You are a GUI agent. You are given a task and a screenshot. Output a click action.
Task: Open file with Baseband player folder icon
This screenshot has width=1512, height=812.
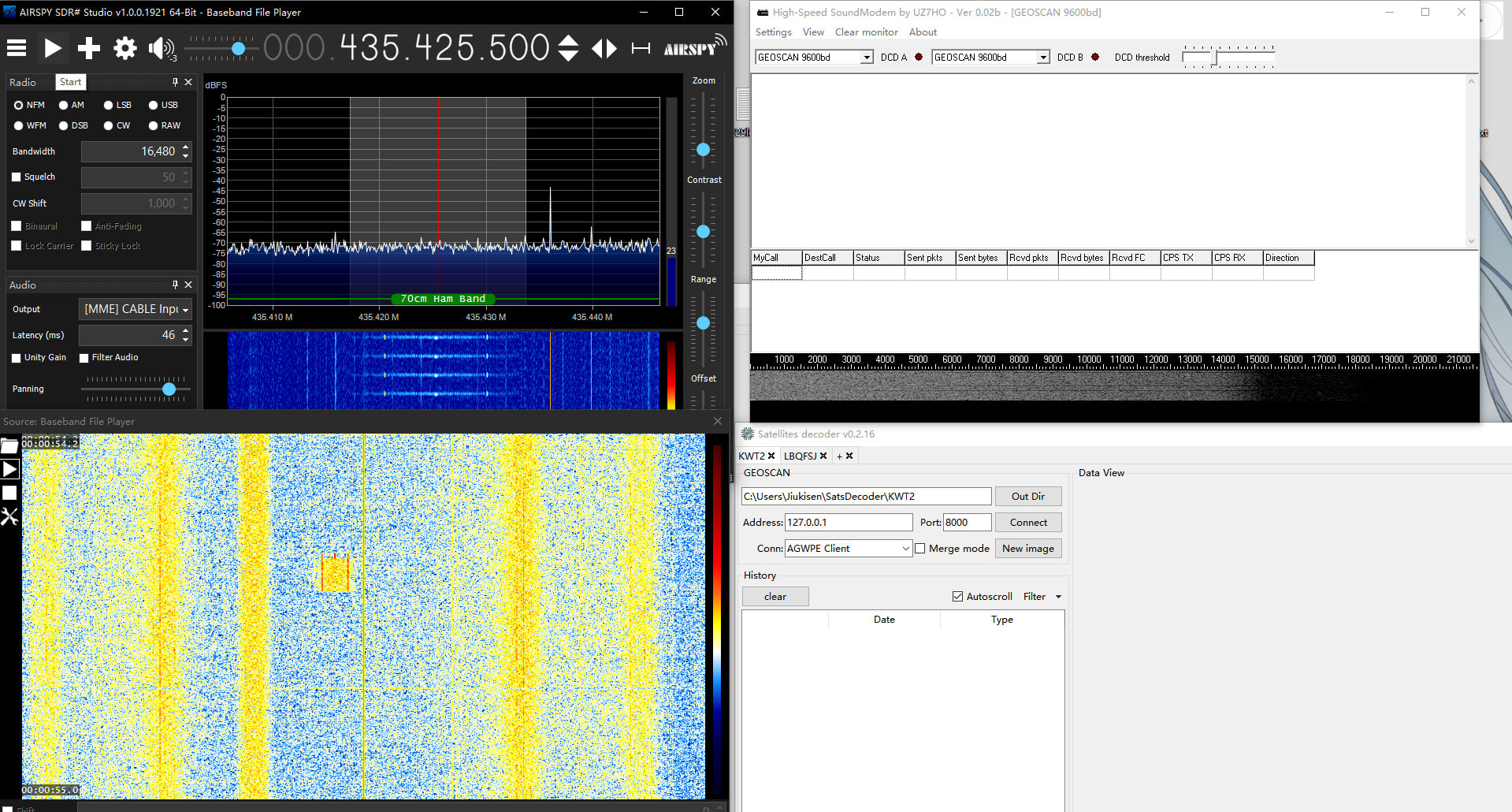pyautogui.click(x=9, y=447)
